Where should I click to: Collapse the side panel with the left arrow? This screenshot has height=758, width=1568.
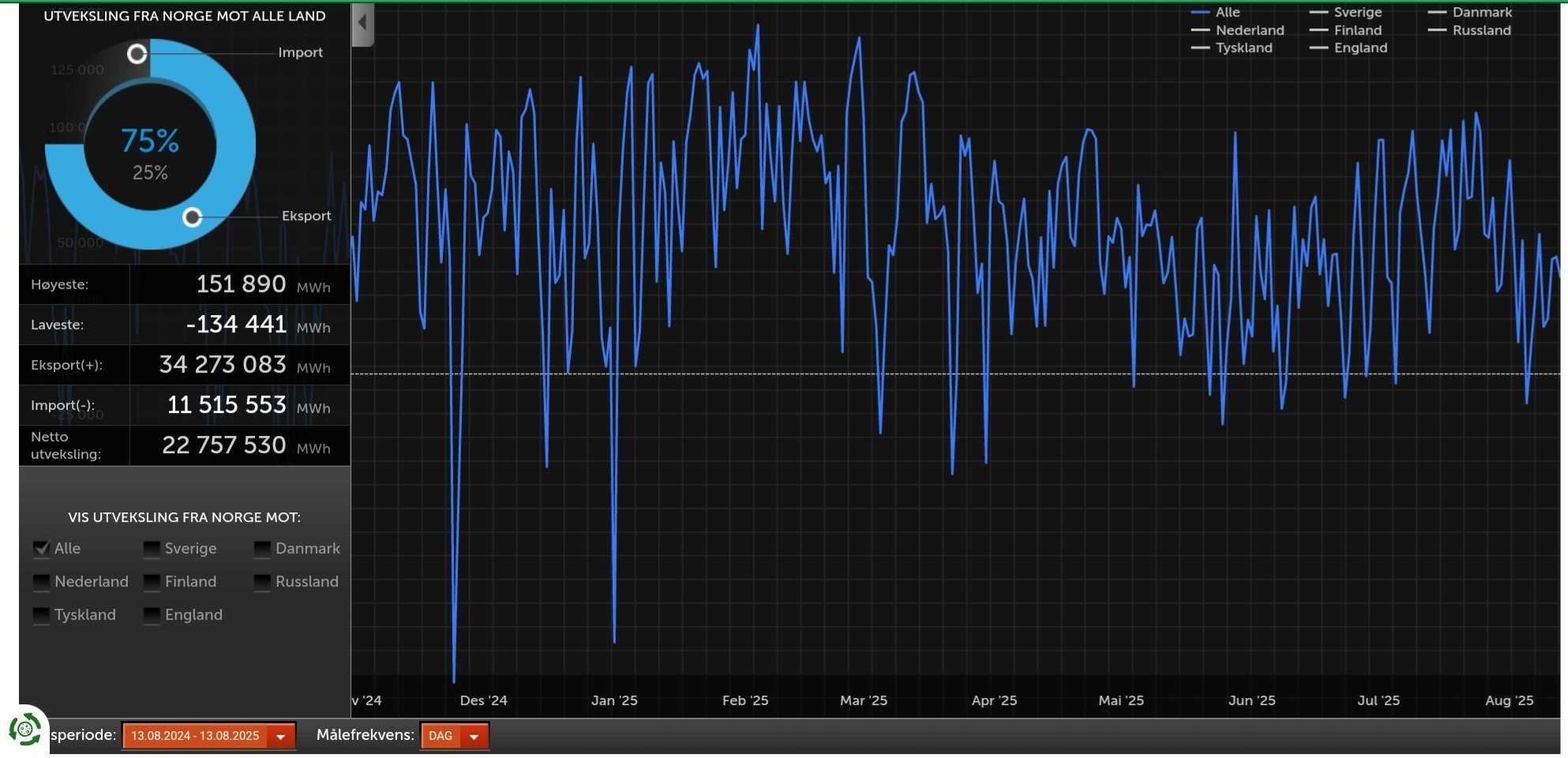362,24
